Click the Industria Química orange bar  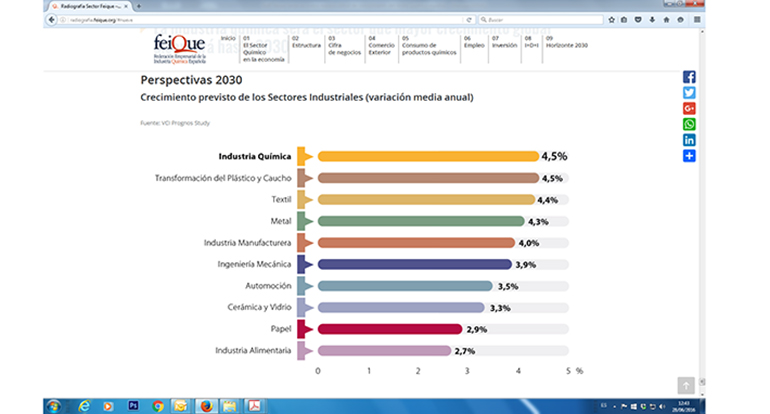click(427, 156)
